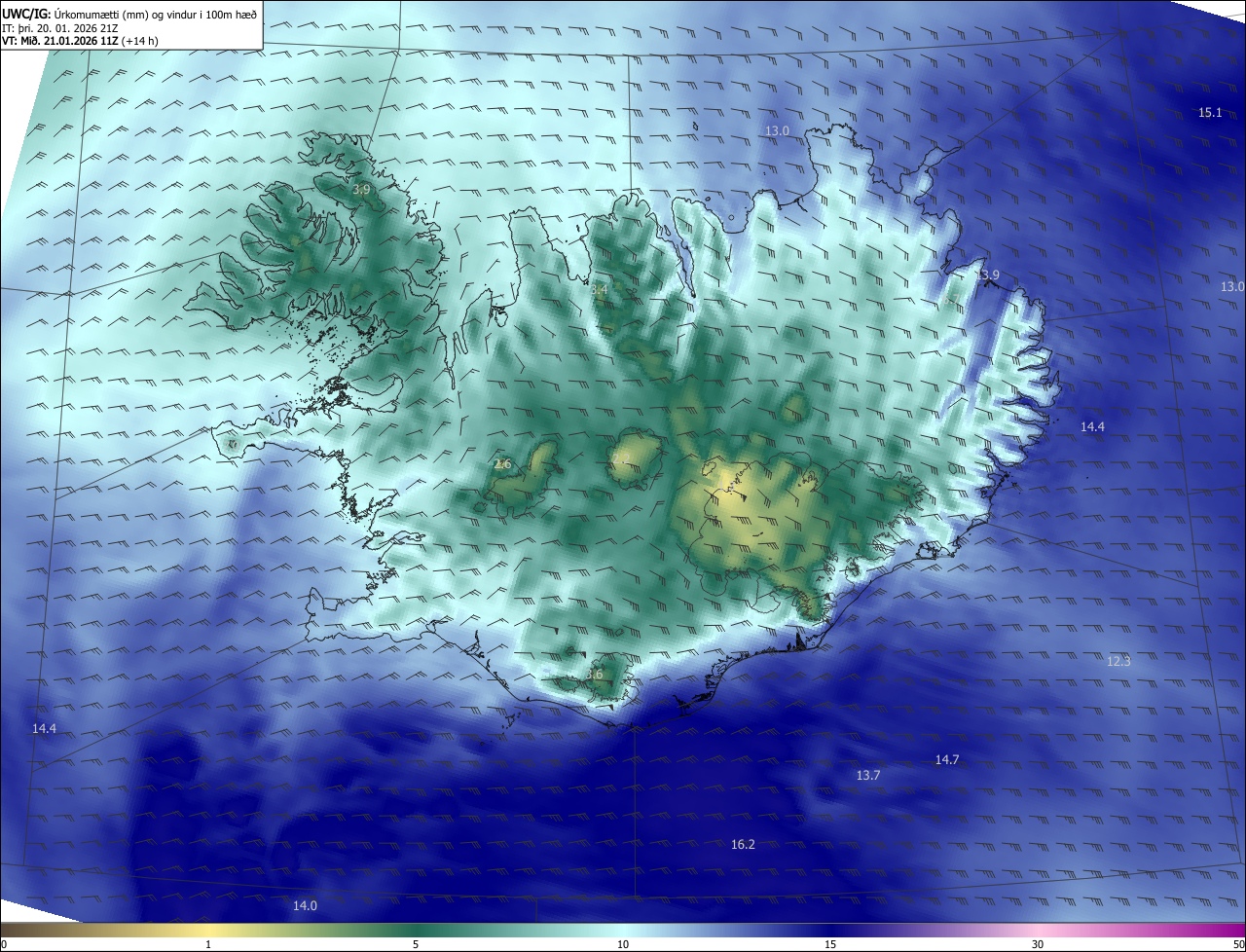Click the colorbar tick label 1
This screenshot has width=1246, height=952.
(x=208, y=944)
